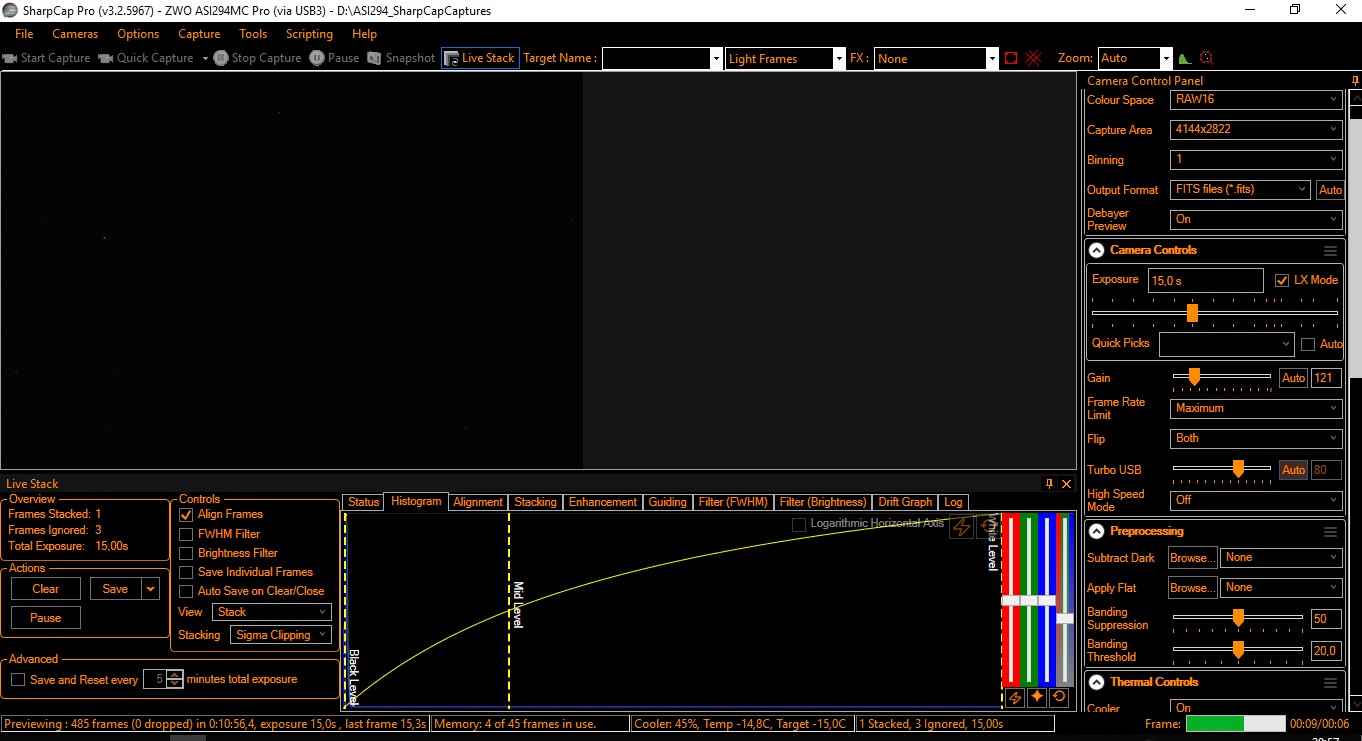
Task: Open the Frame Rate Limit Maximum dropdown
Action: click(1256, 408)
